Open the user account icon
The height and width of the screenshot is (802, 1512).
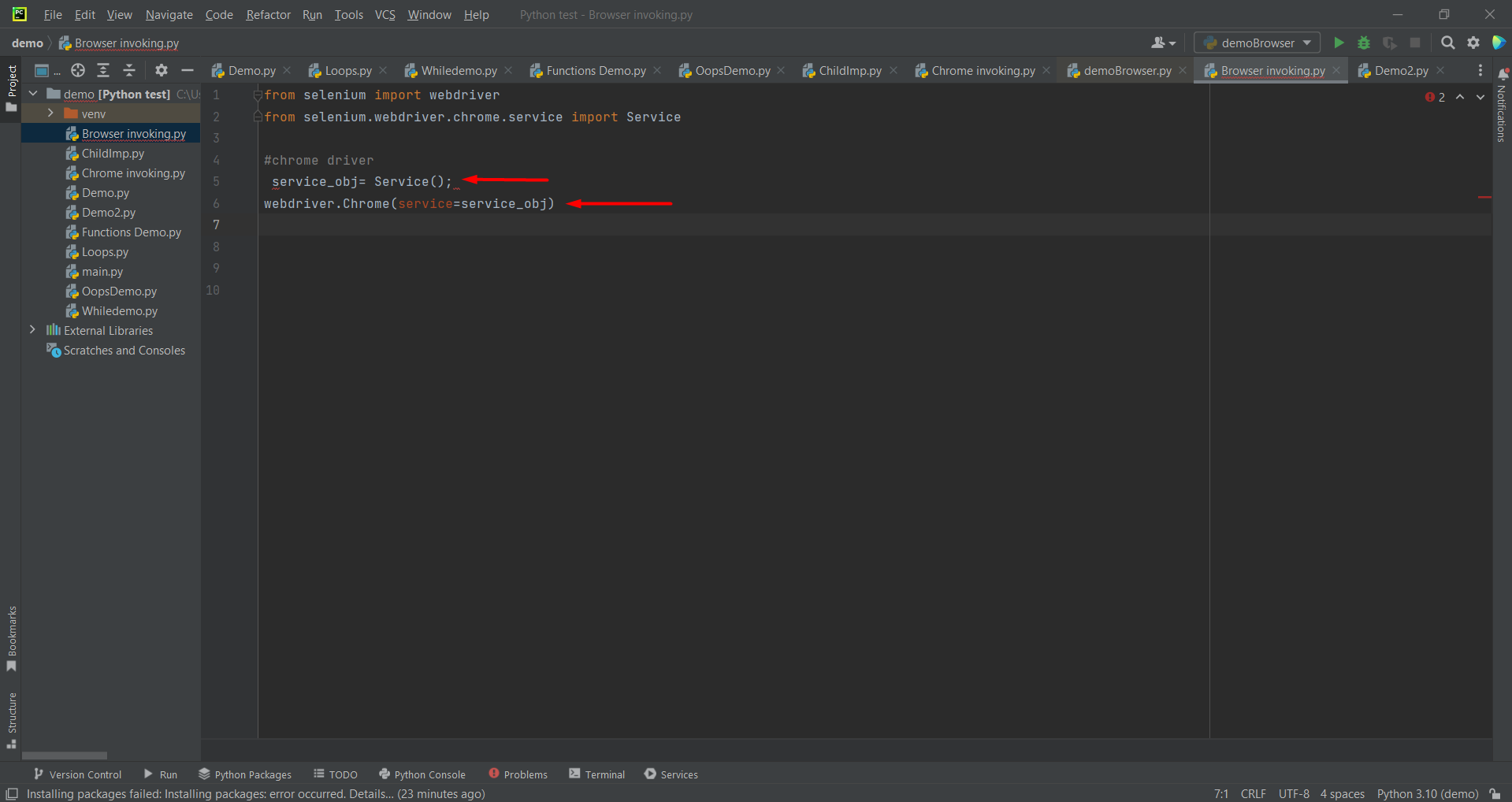(x=1163, y=43)
